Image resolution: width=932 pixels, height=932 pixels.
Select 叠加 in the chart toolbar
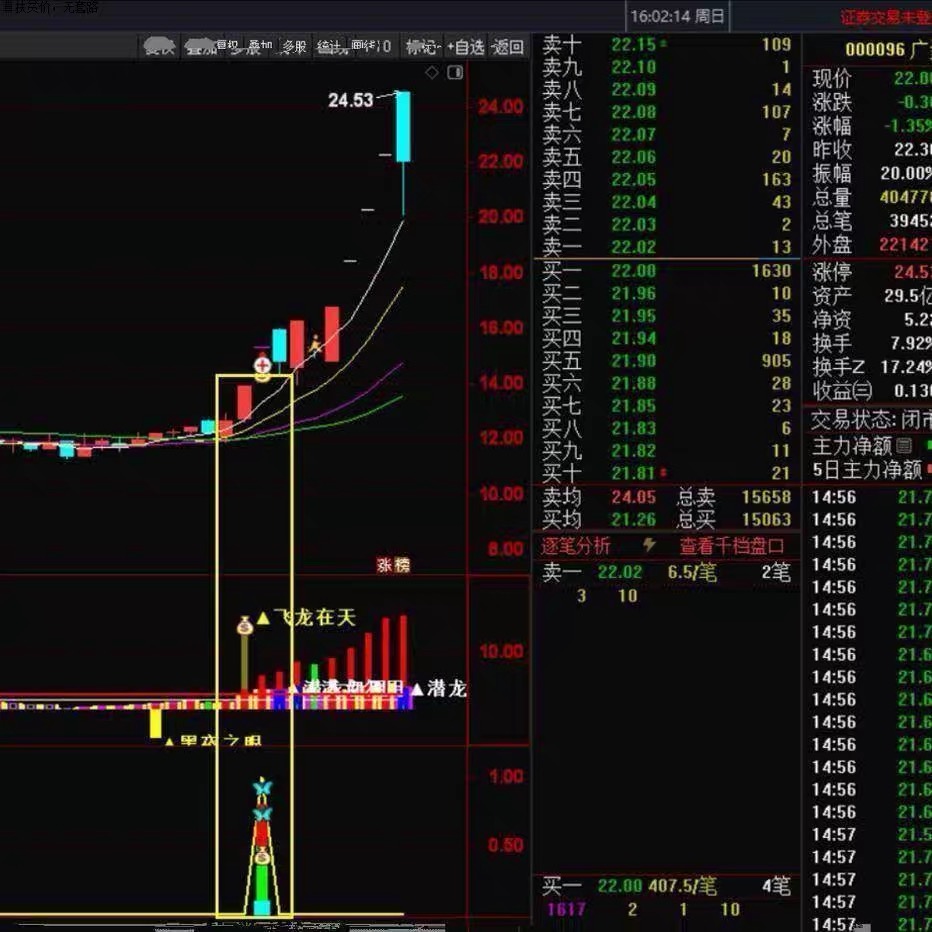[x=260, y=46]
